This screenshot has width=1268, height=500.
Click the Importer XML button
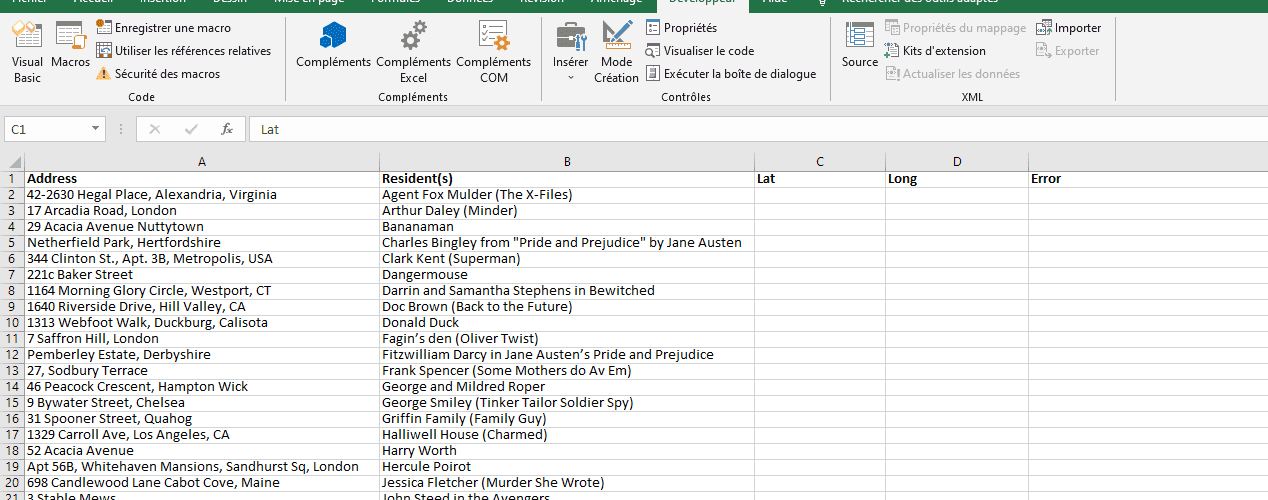click(1069, 28)
